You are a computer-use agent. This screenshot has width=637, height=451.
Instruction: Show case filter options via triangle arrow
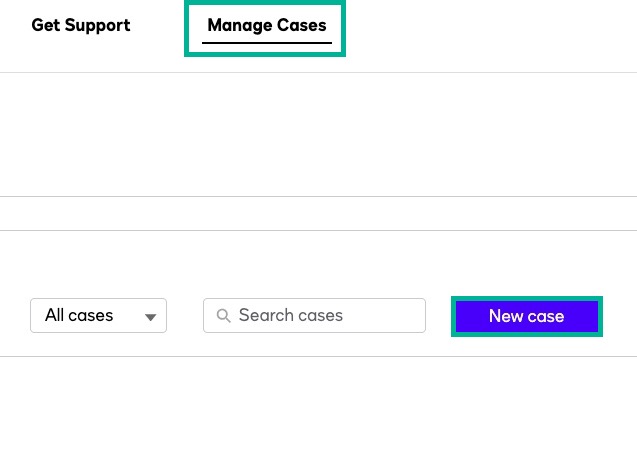point(151,317)
